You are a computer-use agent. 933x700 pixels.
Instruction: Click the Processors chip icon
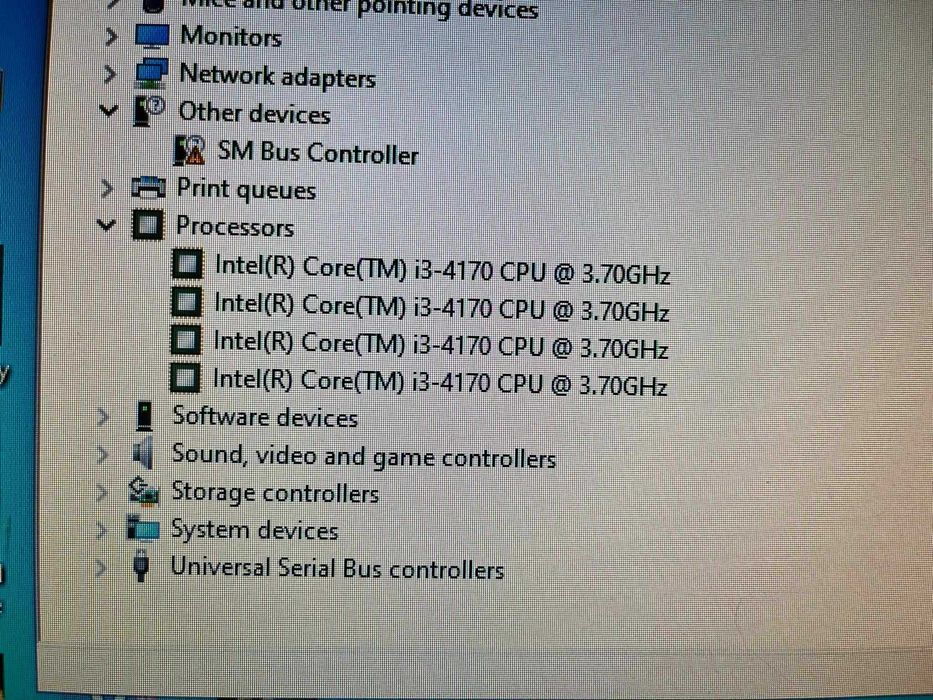148,225
